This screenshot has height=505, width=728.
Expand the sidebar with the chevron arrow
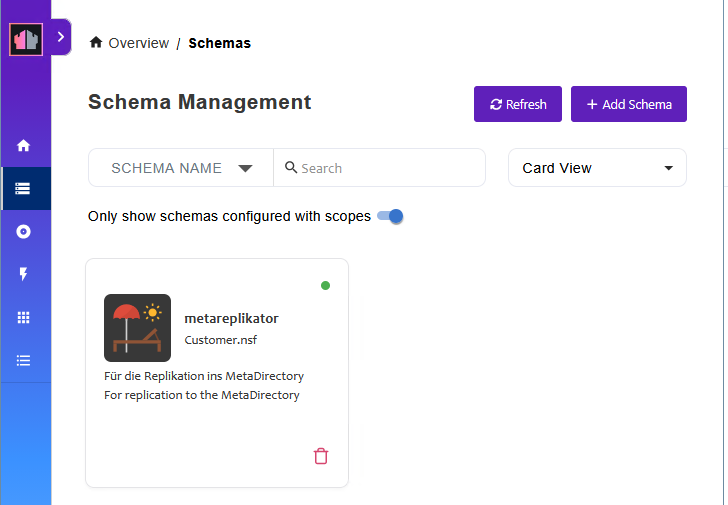click(x=61, y=37)
